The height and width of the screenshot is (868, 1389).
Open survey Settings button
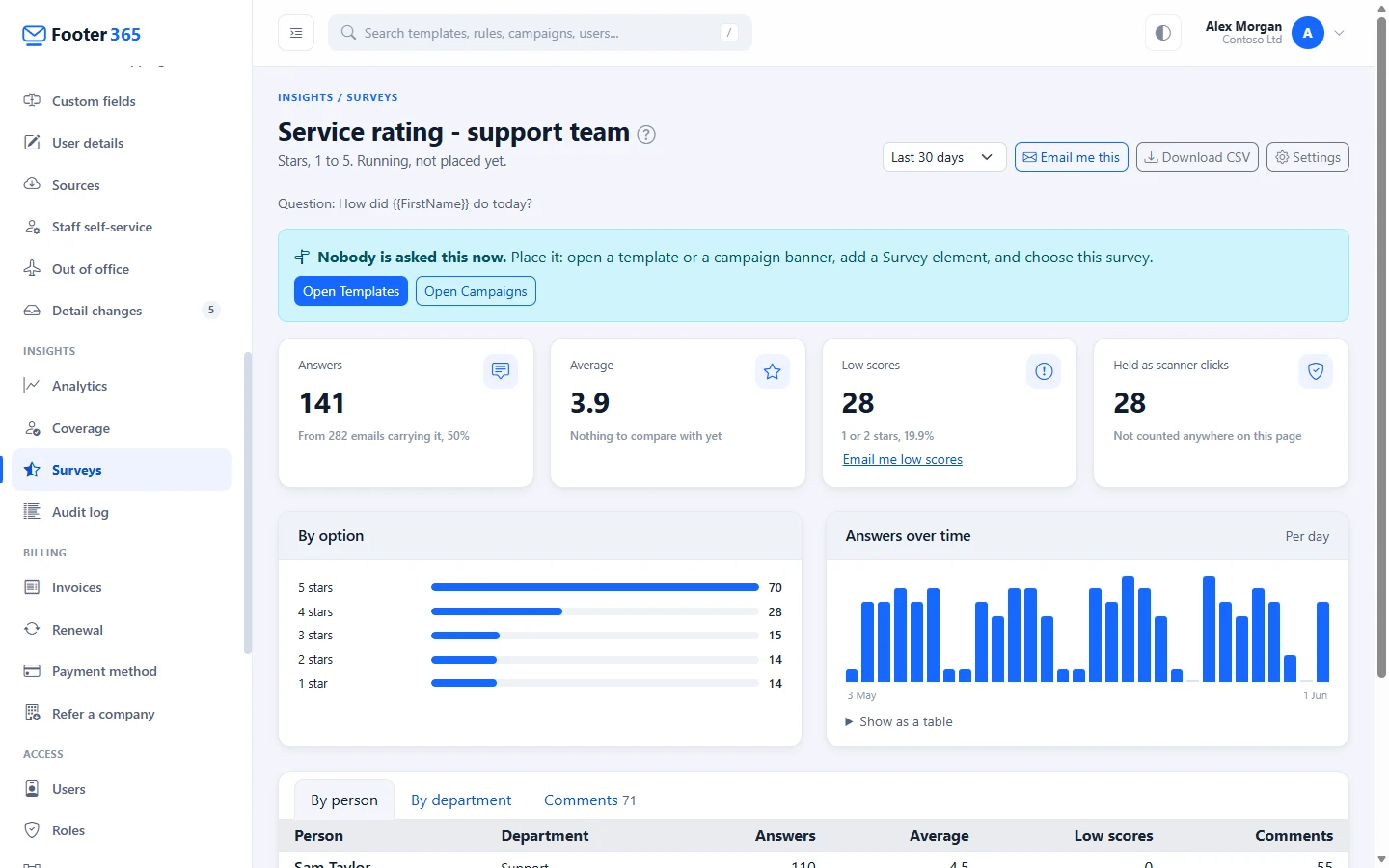[1308, 157]
